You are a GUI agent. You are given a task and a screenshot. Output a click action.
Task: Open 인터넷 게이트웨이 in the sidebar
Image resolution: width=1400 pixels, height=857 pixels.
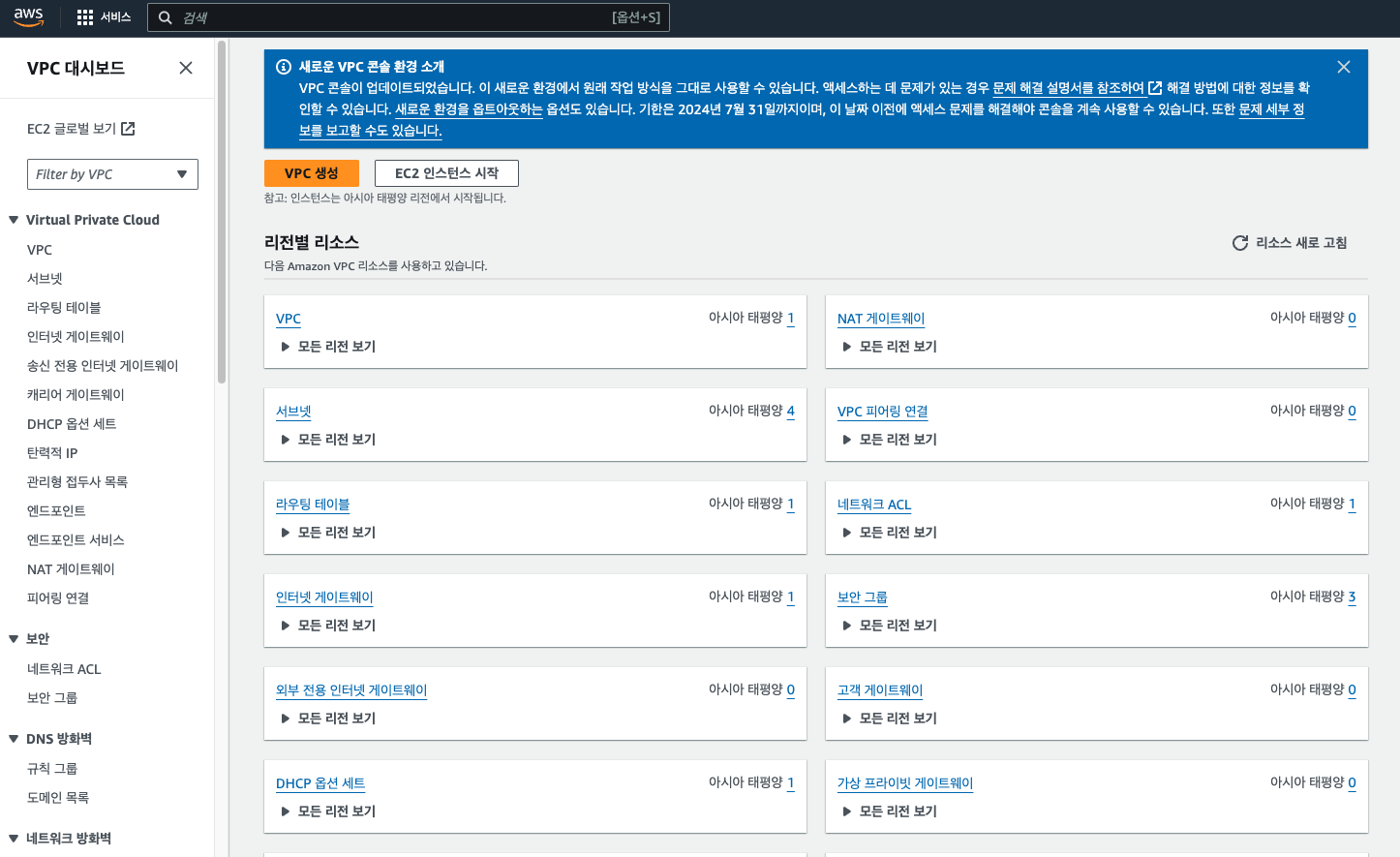click(76, 337)
